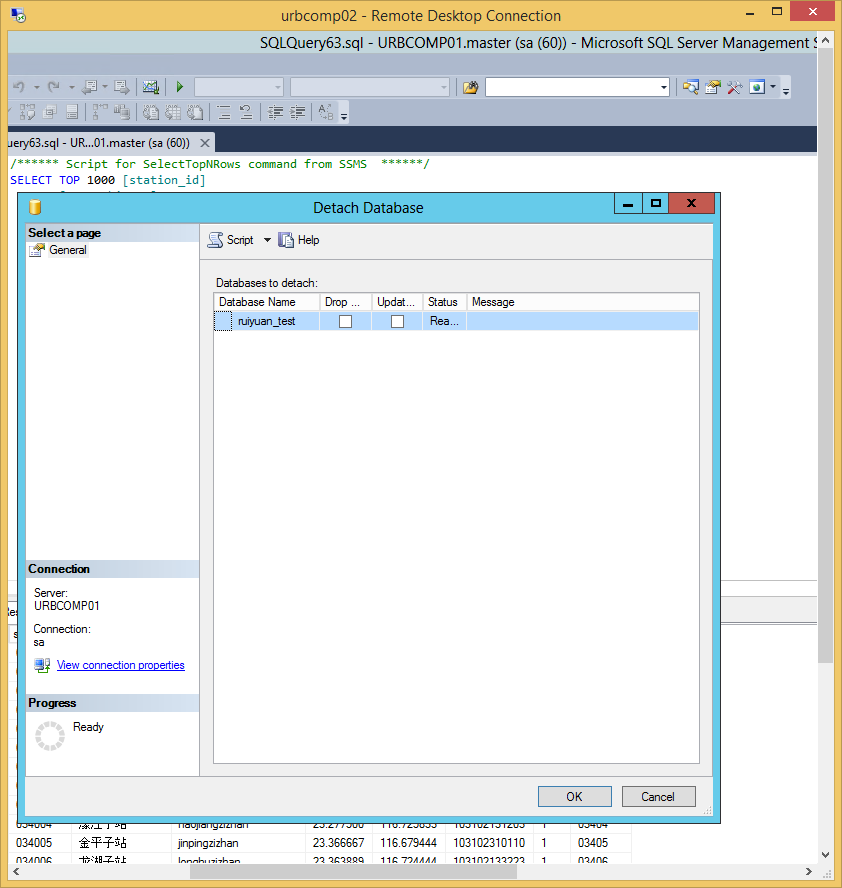The height and width of the screenshot is (888, 842).
Task: Open View connection properties link
Action: tap(120, 665)
